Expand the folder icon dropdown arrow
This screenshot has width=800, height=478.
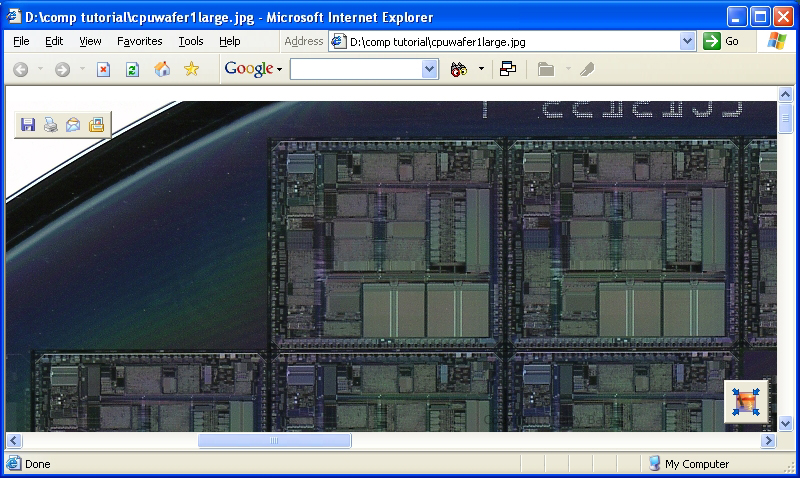click(x=568, y=69)
